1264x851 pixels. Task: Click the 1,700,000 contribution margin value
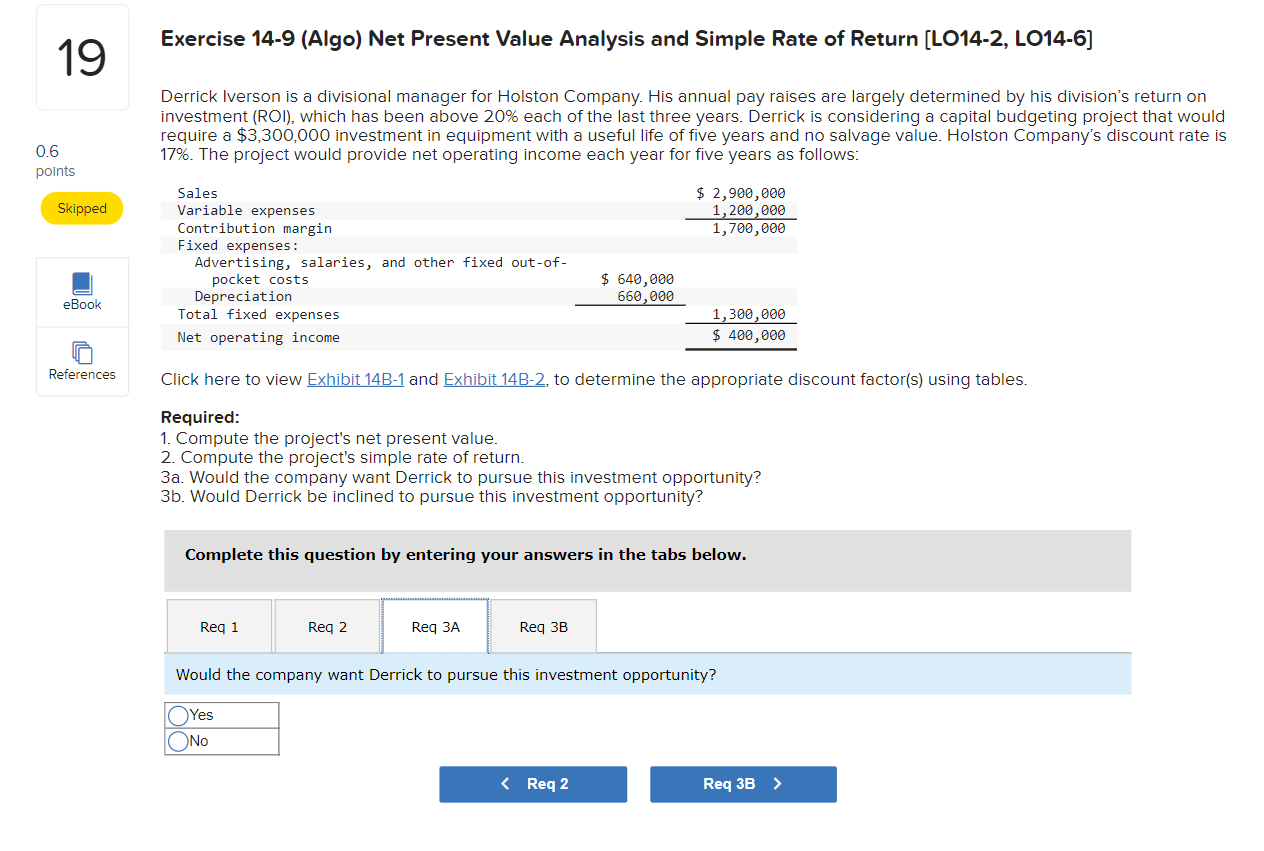(x=748, y=228)
